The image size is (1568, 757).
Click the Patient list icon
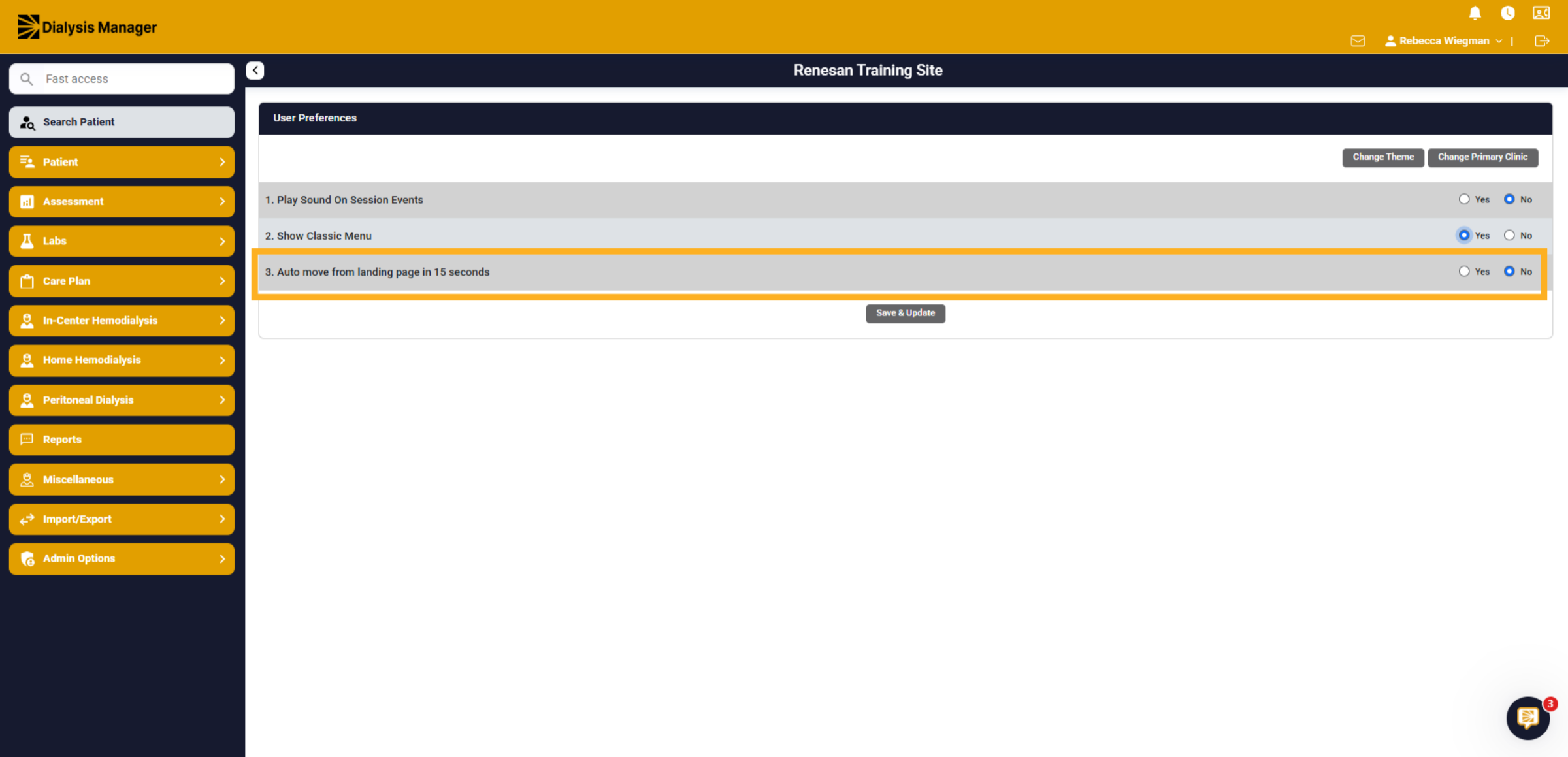coord(27,162)
